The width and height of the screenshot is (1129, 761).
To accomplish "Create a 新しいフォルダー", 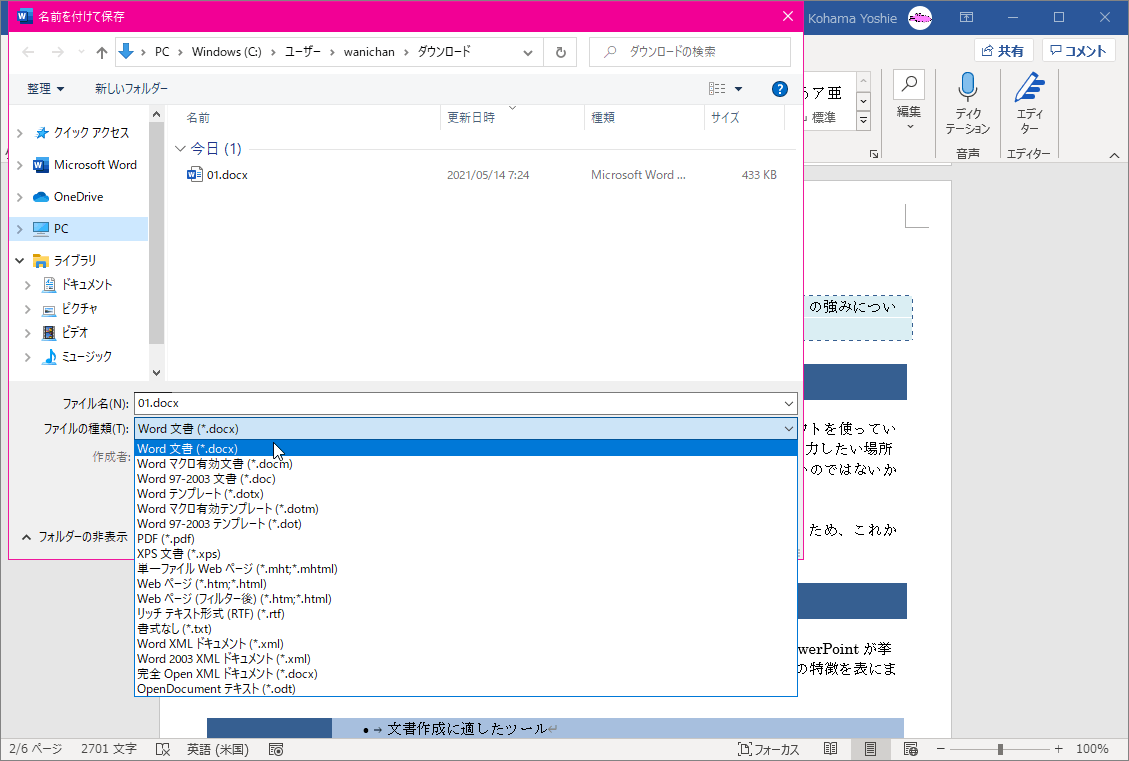I will 131,89.
